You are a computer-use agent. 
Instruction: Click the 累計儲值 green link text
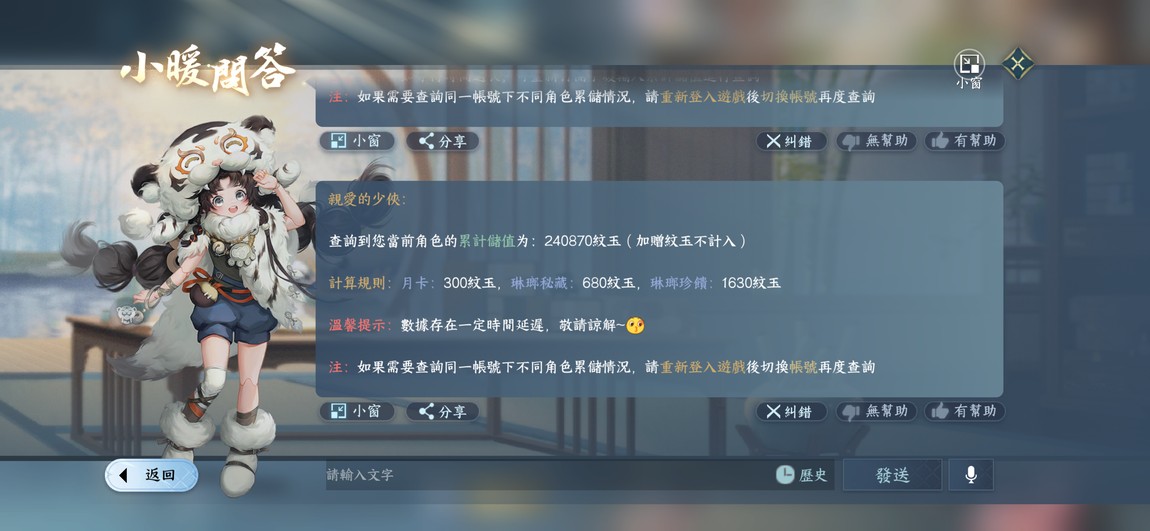coord(486,241)
